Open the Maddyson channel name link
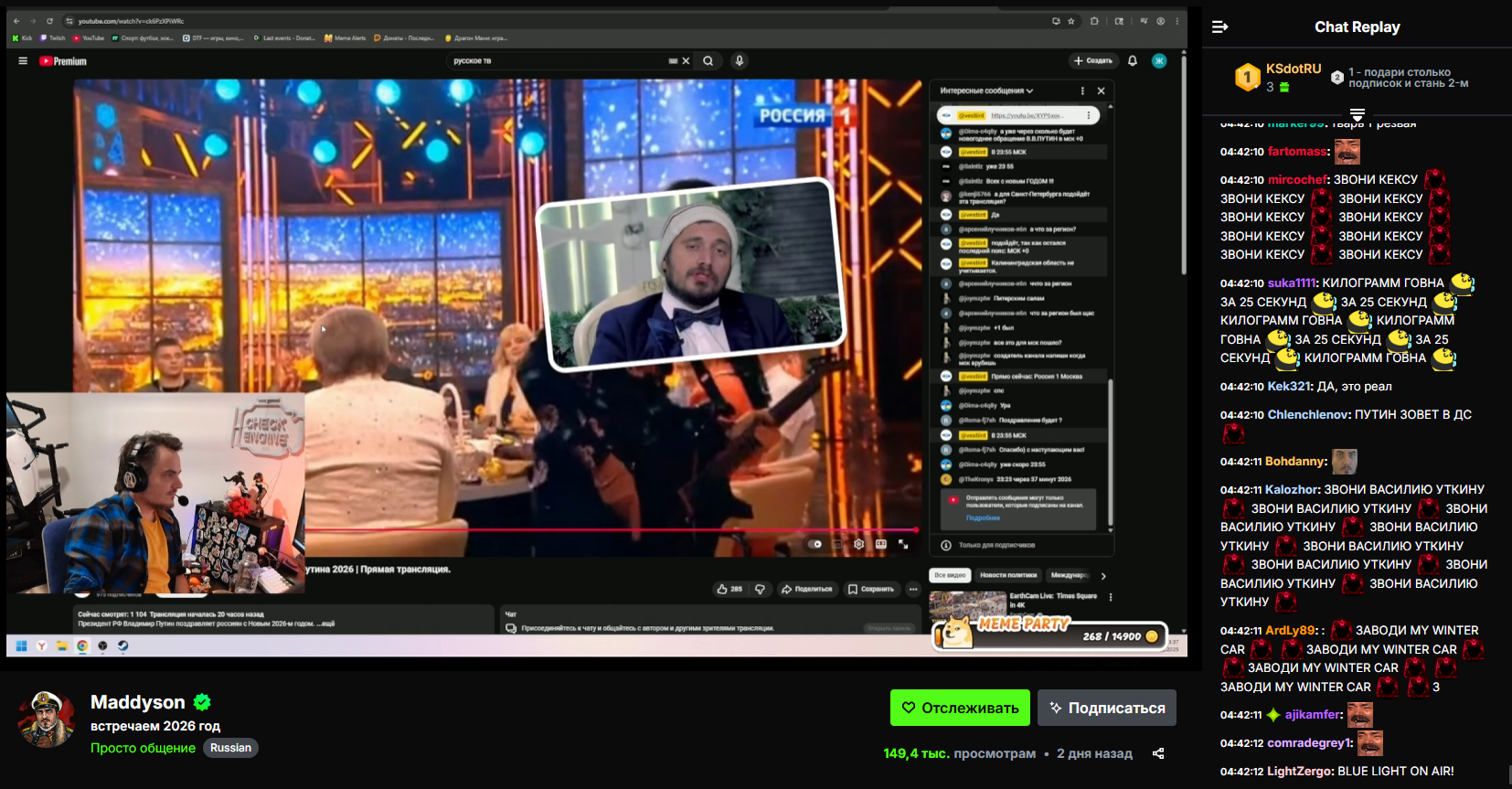The height and width of the screenshot is (789, 1512). click(138, 702)
